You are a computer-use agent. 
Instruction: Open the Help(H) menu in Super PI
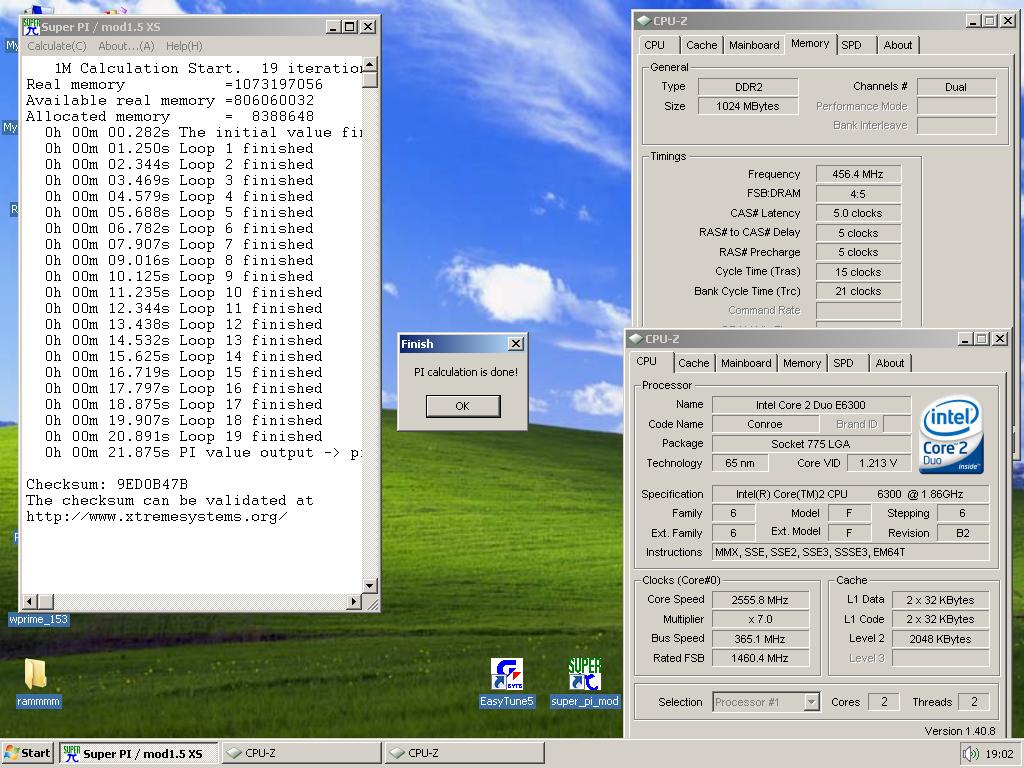click(184, 46)
